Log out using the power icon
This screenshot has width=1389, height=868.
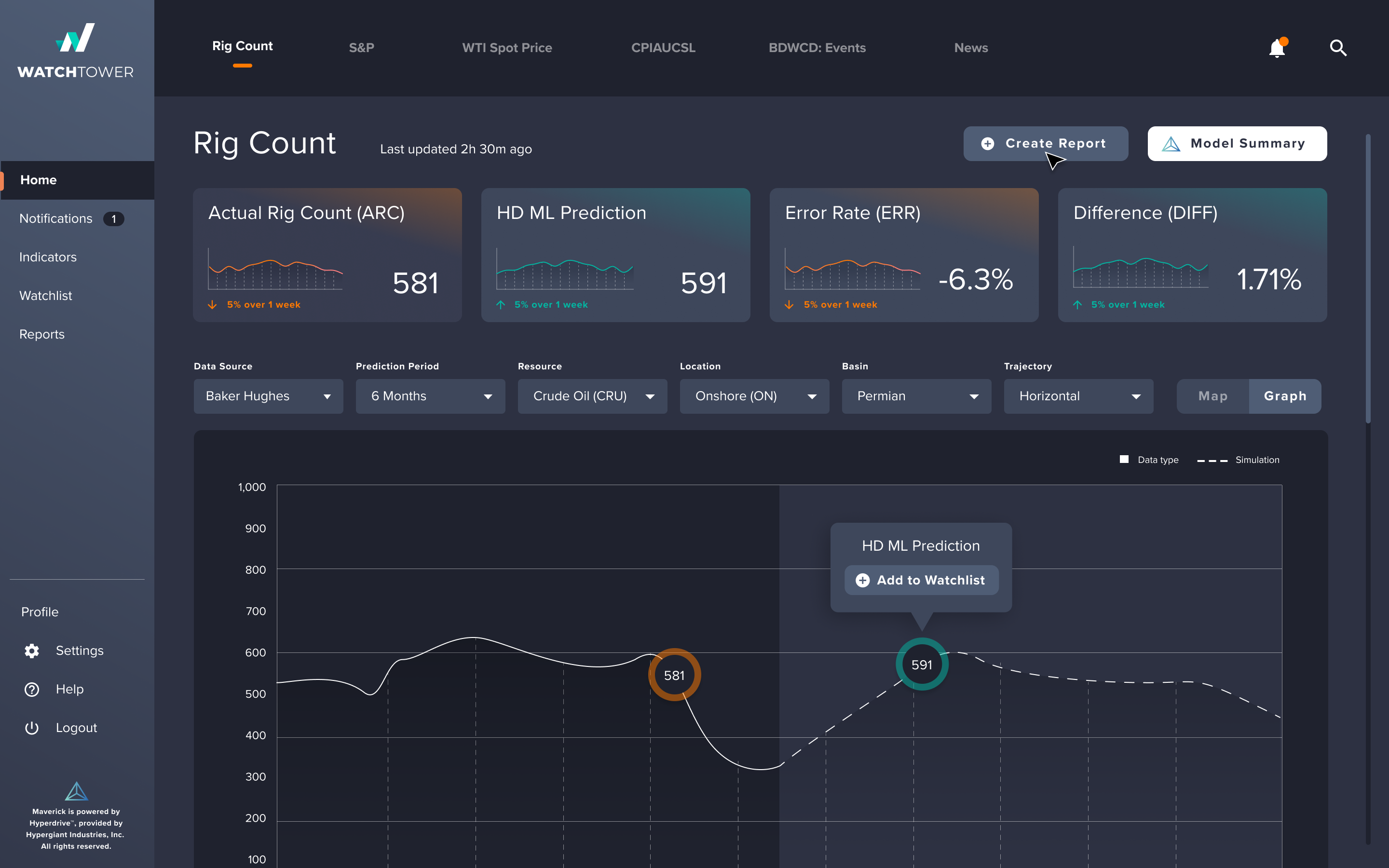(31, 727)
